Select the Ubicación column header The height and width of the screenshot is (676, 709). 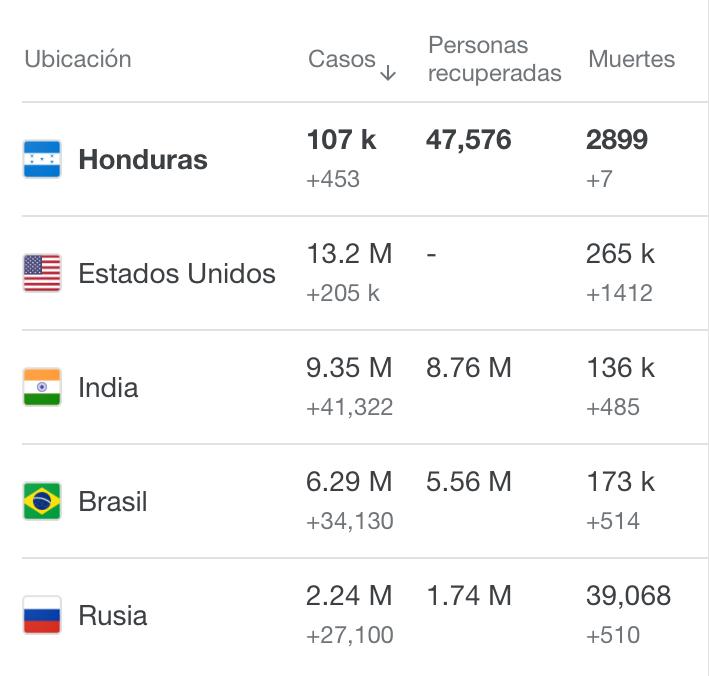pyautogui.click(x=78, y=59)
